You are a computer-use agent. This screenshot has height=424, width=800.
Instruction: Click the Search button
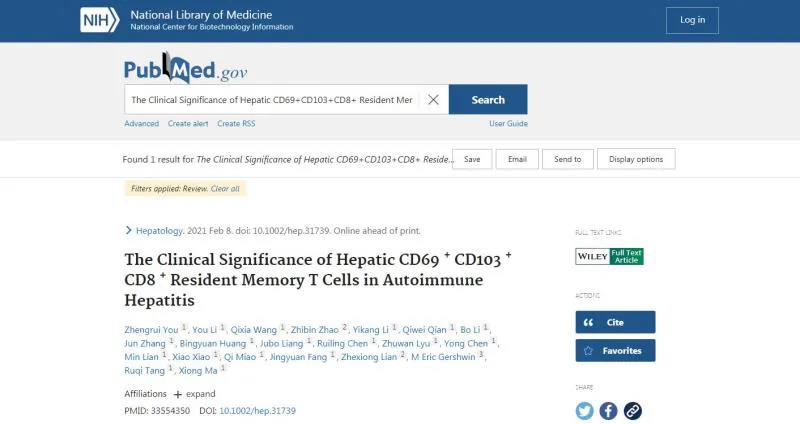point(488,99)
